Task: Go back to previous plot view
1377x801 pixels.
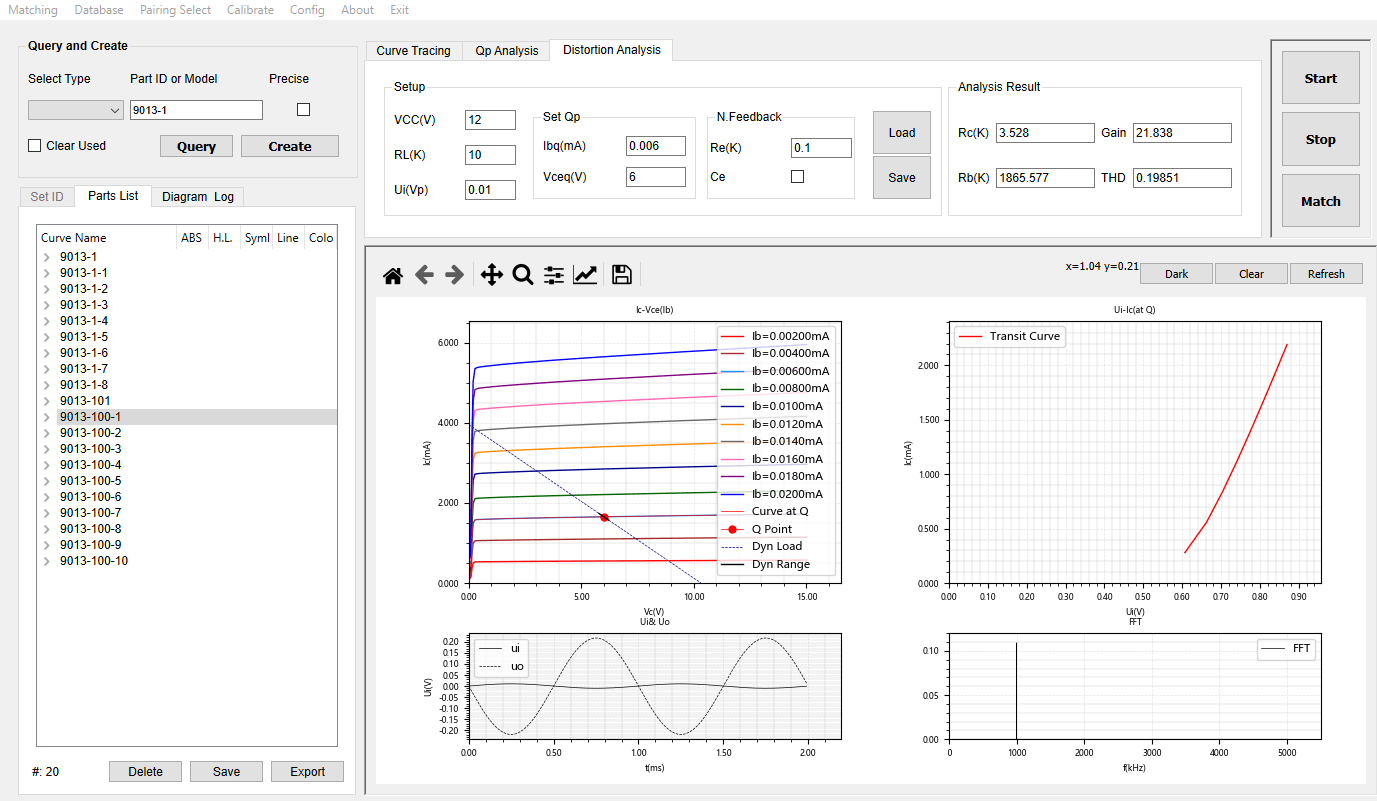Action: [x=424, y=275]
